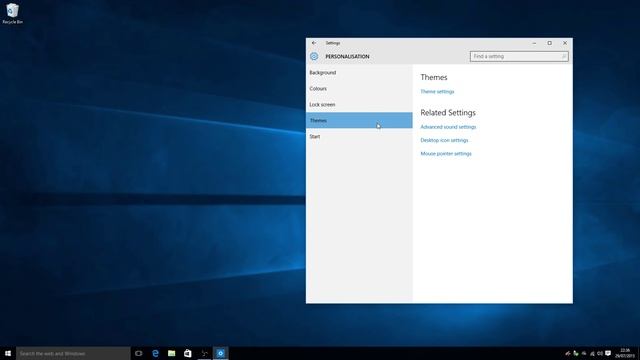Screen dimensions: 640x360
Task: Maximize the Settings window
Action: coord(550,43)
